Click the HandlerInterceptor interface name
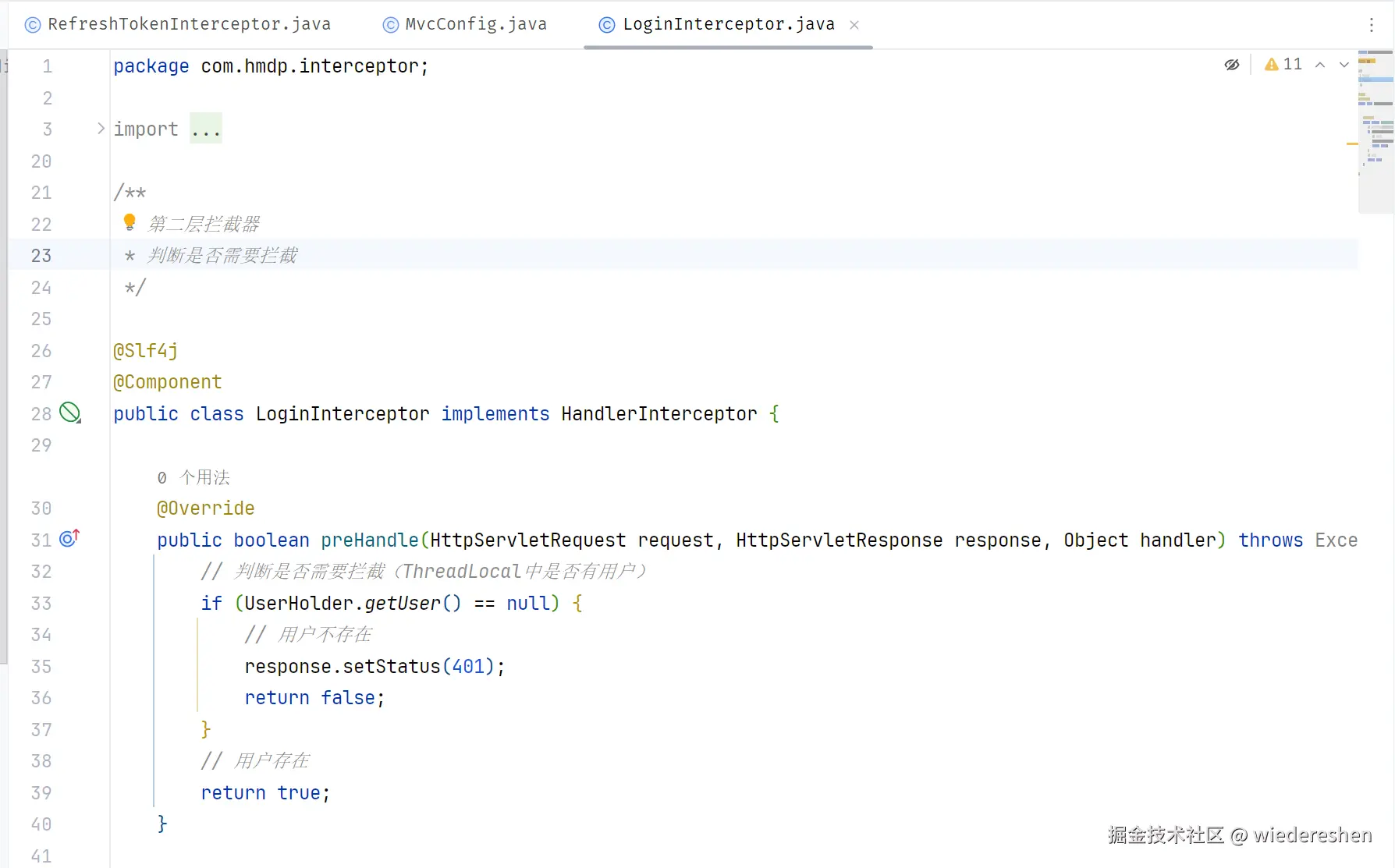The width and height of the screenshot is (1395, 868). tap(659, 414)
